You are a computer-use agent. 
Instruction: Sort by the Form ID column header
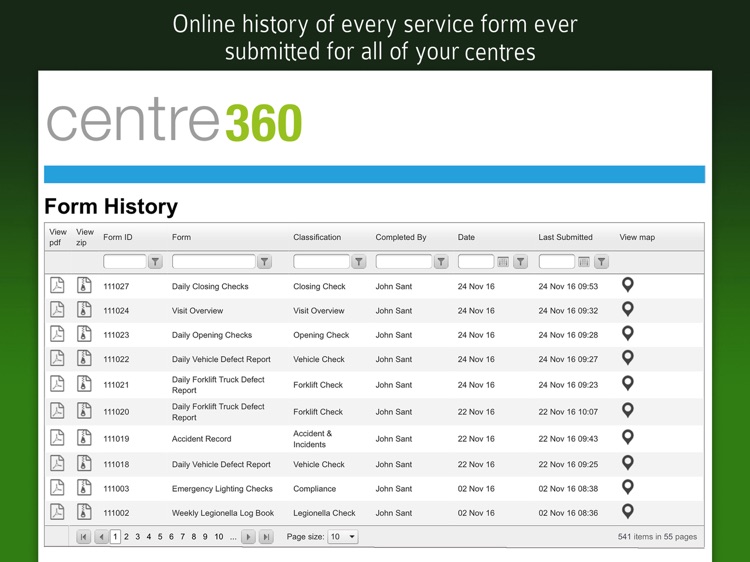(118, 237)
